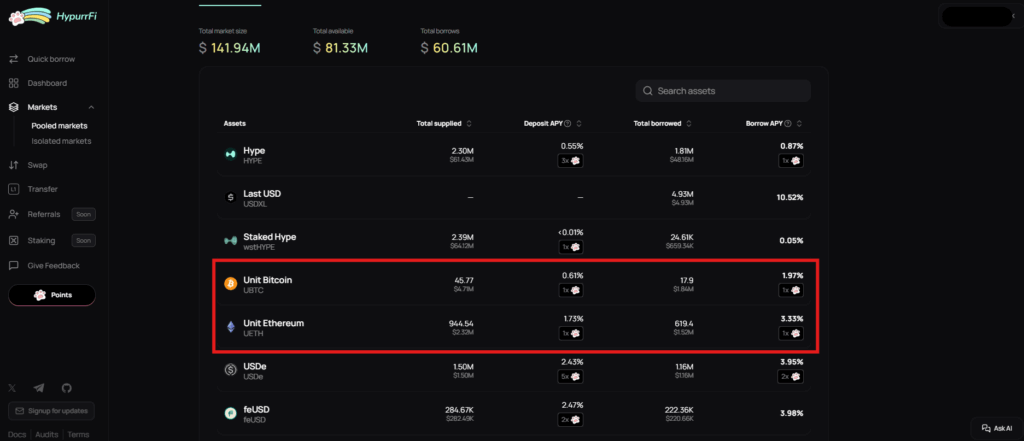The height and width of the screenshot is (441, 1024).
Task: Click the Unit Bitcoin asset icon
Action: point(231,284)
